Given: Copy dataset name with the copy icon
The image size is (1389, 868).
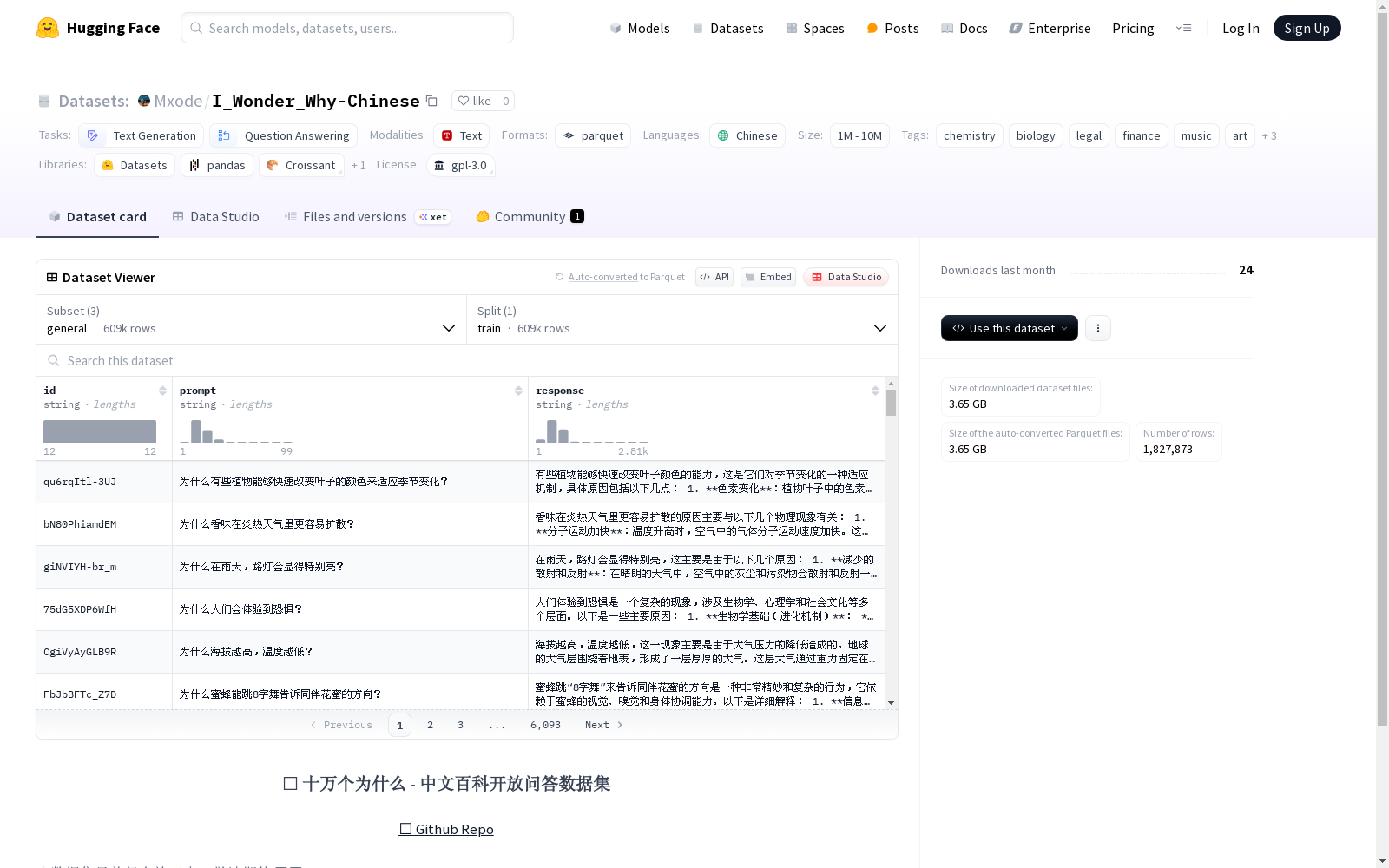Looking at the screenshot, I should [431, 101].
